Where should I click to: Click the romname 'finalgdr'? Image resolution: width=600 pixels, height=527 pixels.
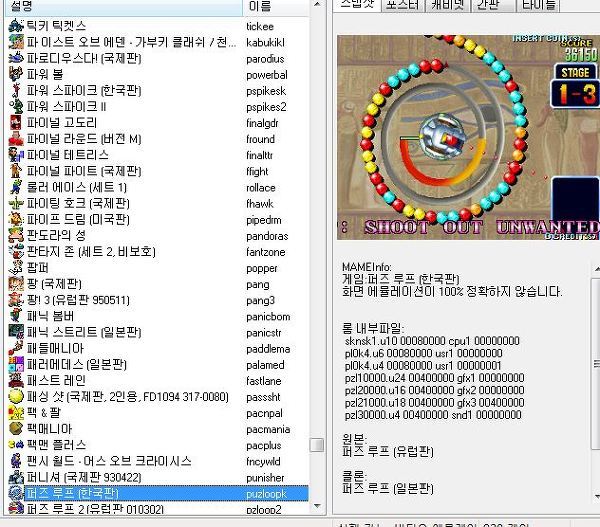[262, 123]
